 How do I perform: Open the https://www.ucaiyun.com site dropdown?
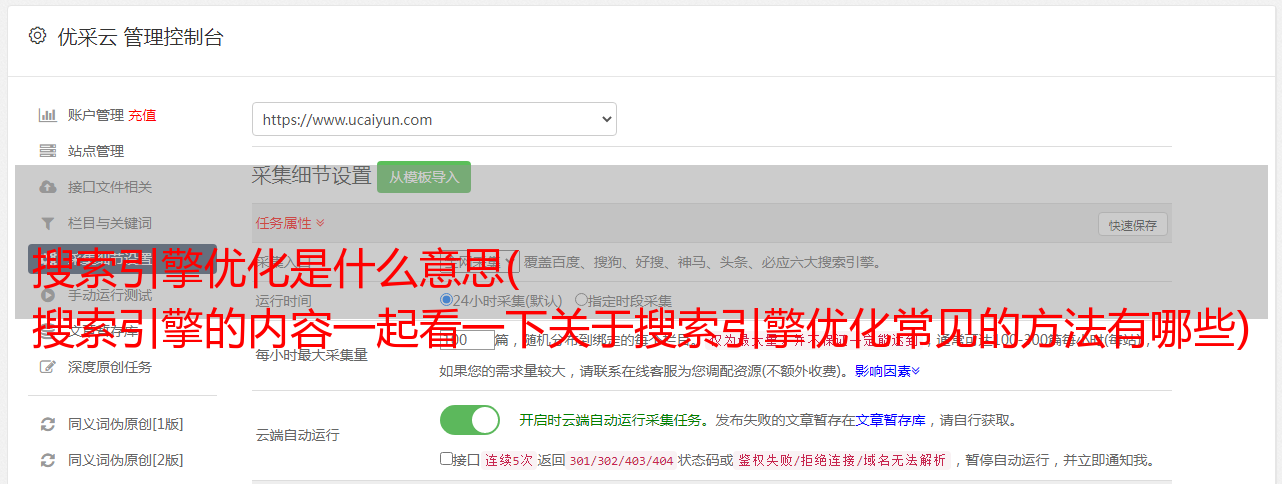[434, 119]
